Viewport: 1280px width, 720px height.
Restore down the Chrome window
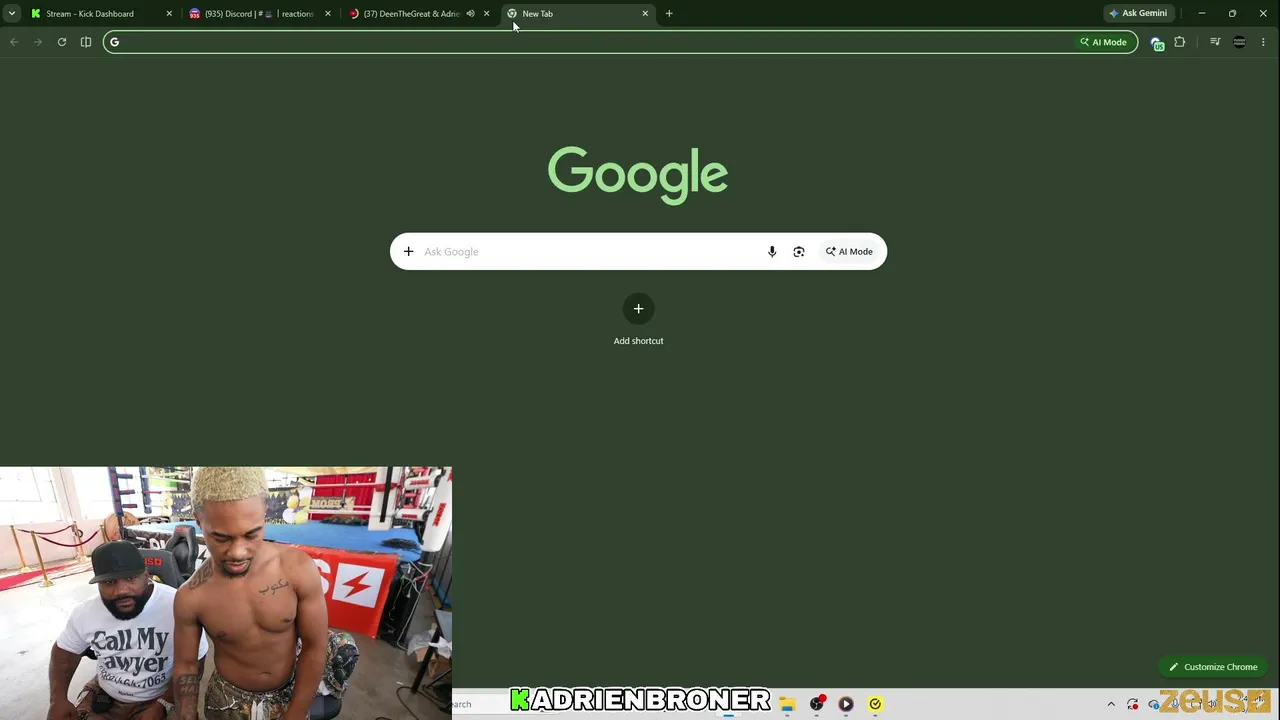tap(1232, 14)
